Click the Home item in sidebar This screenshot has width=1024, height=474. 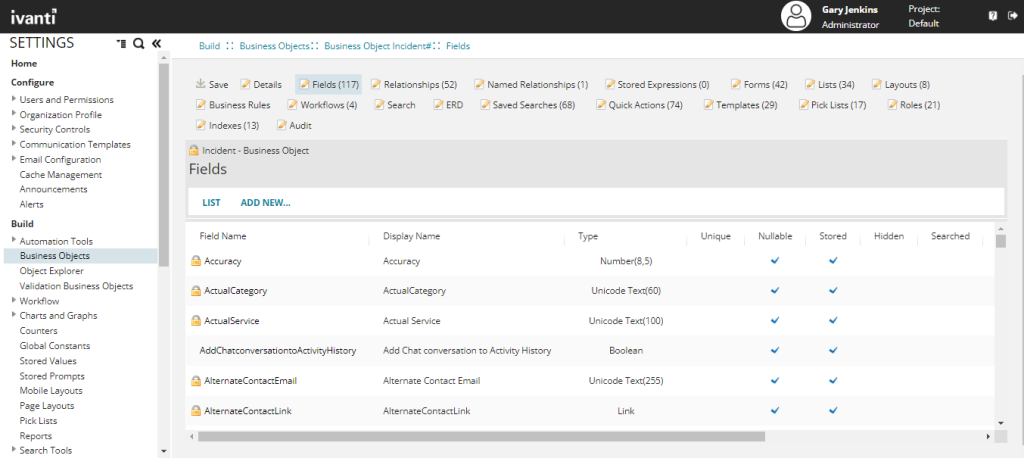click(24, 63)
